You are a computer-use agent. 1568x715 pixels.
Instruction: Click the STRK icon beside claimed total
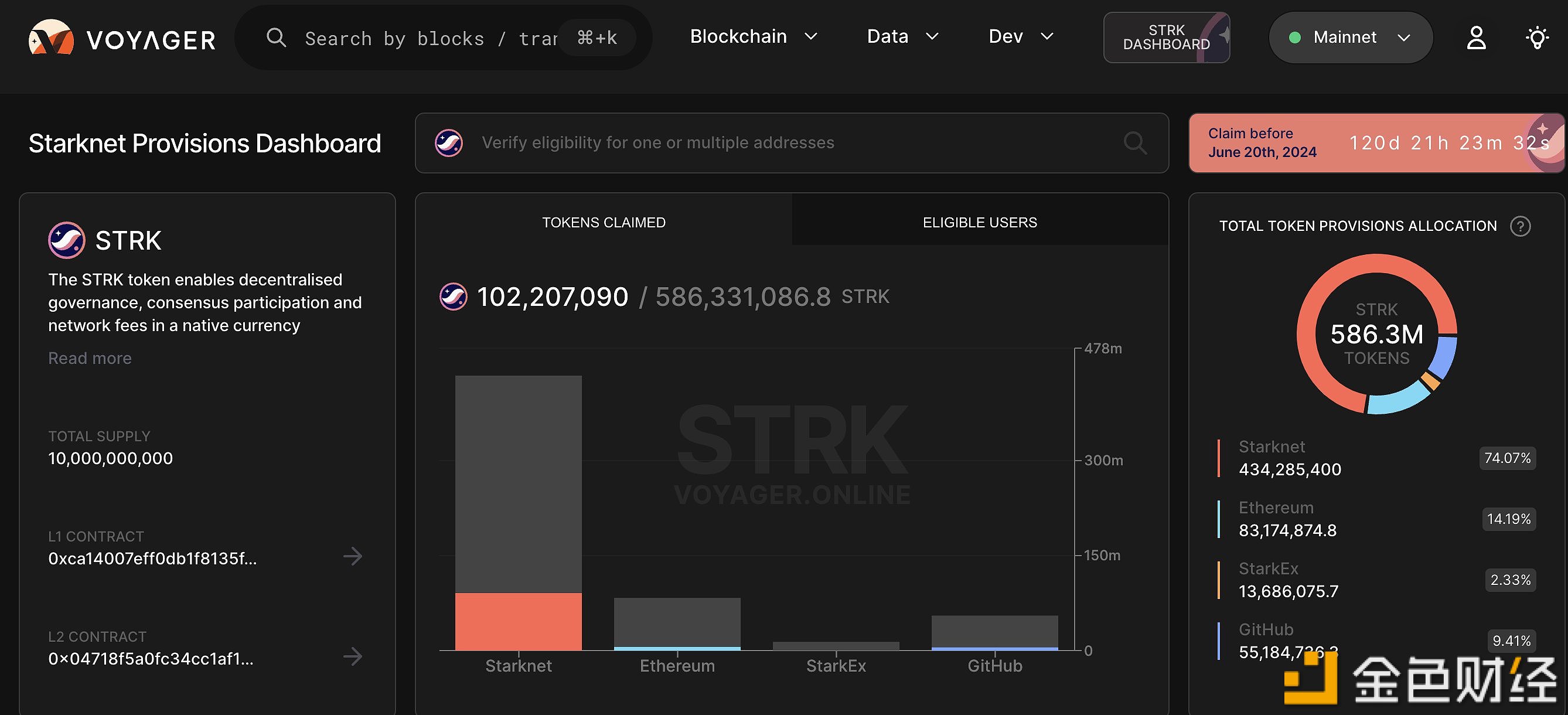click(454, 297)
